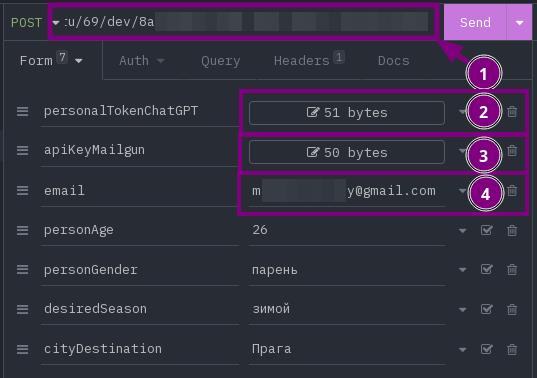The height and width of the screenshot is (378, 537).
Task: Uncheck the cityDestination field checkbox
Action: [x=487, y=349]
